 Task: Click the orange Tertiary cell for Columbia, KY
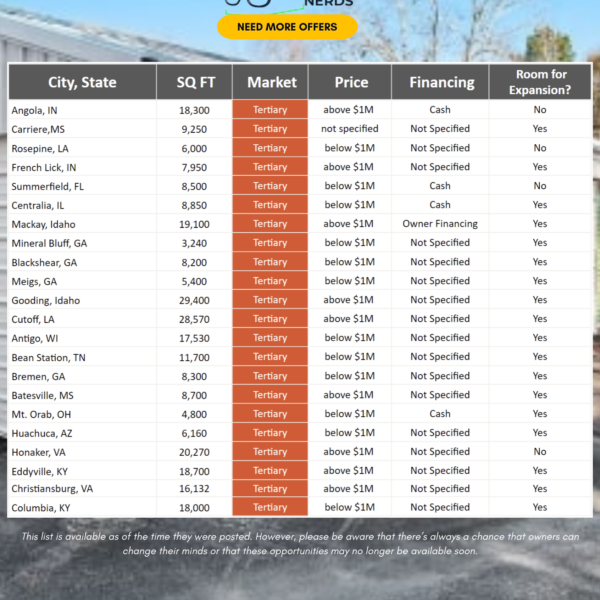[270, 508]
